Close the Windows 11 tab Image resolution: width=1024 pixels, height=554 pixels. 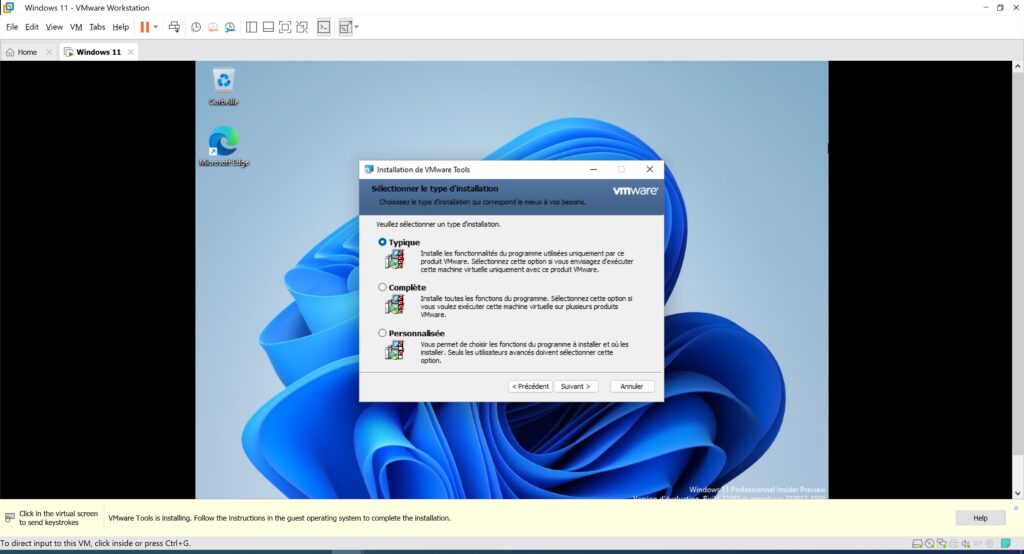[131, 52]
